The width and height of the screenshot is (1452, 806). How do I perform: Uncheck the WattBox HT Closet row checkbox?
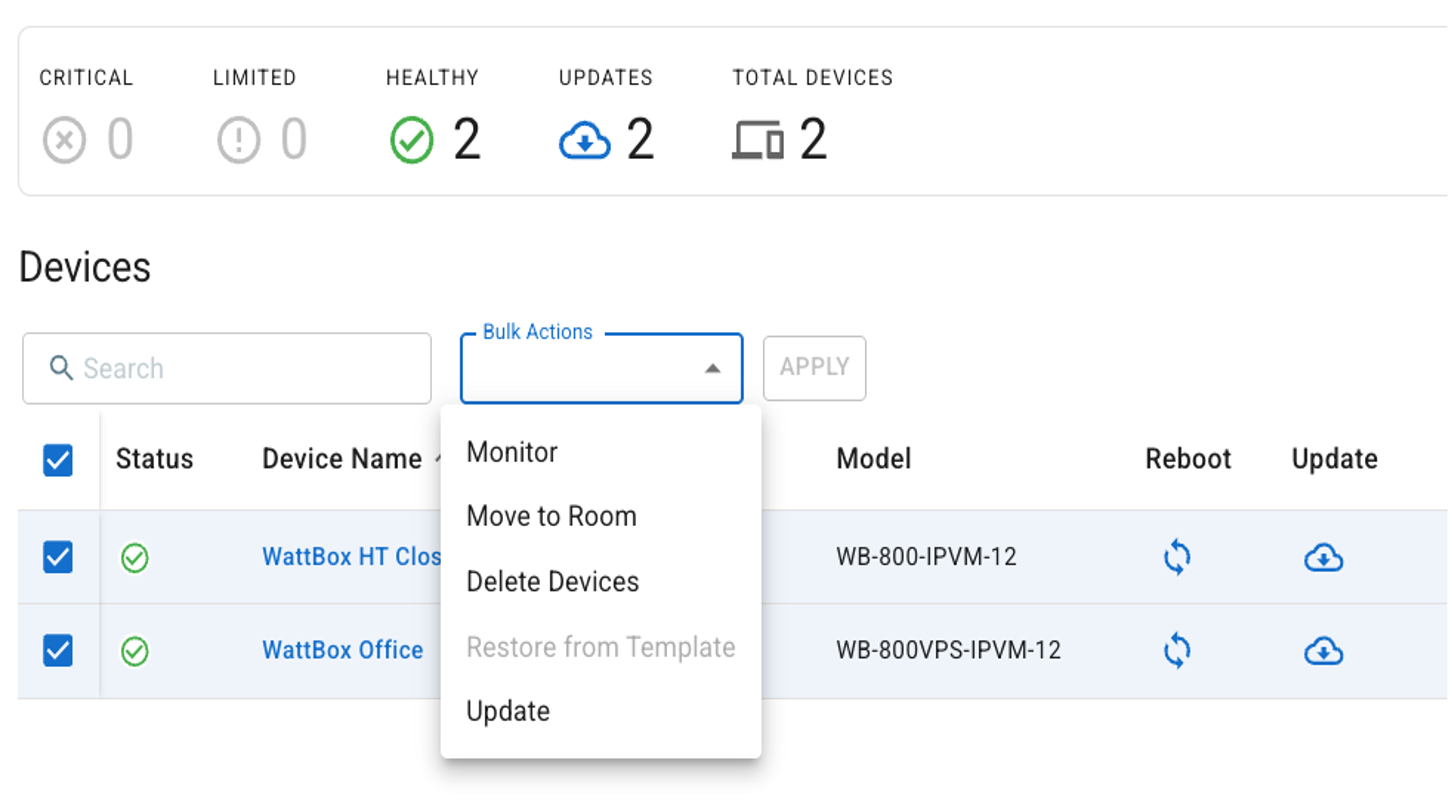pos(58,557)
